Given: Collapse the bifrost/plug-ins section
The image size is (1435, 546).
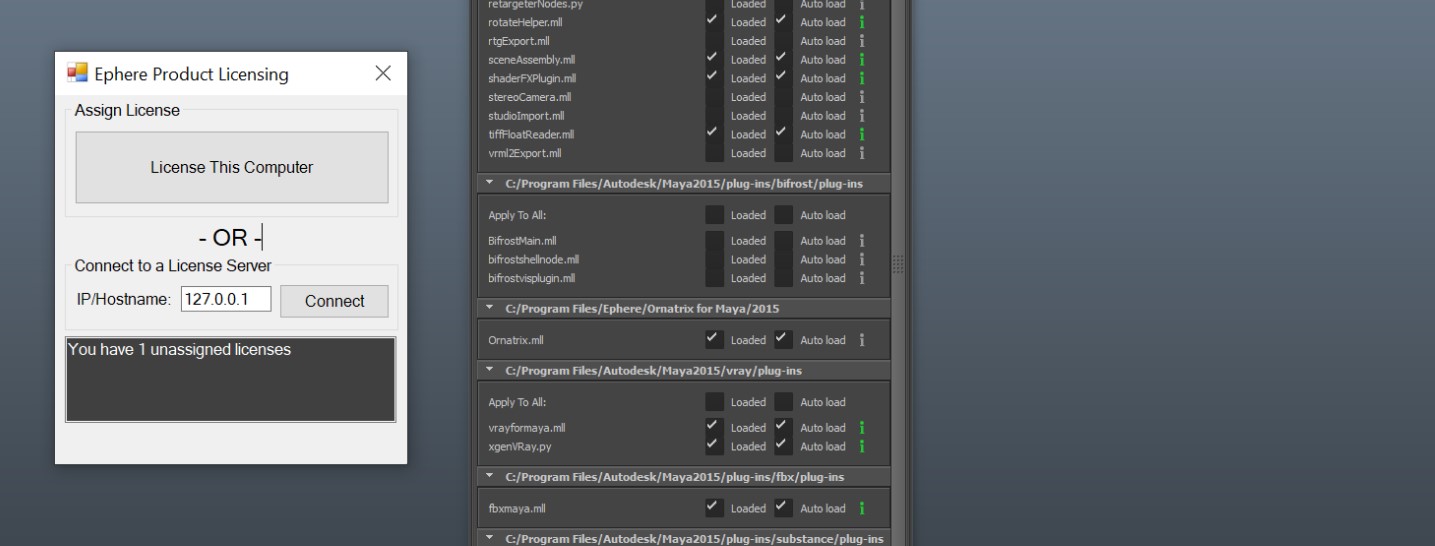Looking at the screenshot, I should click(490, 184).
